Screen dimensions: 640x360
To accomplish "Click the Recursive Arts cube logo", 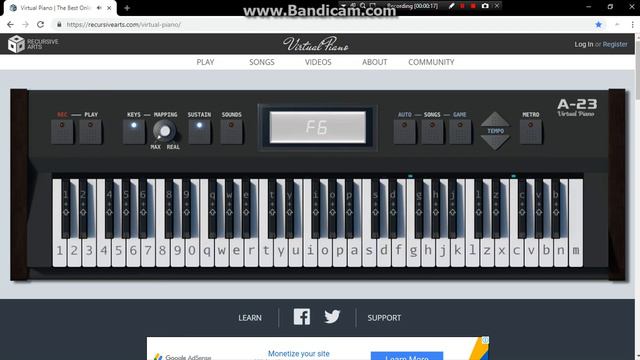I will tap(16, 44).
